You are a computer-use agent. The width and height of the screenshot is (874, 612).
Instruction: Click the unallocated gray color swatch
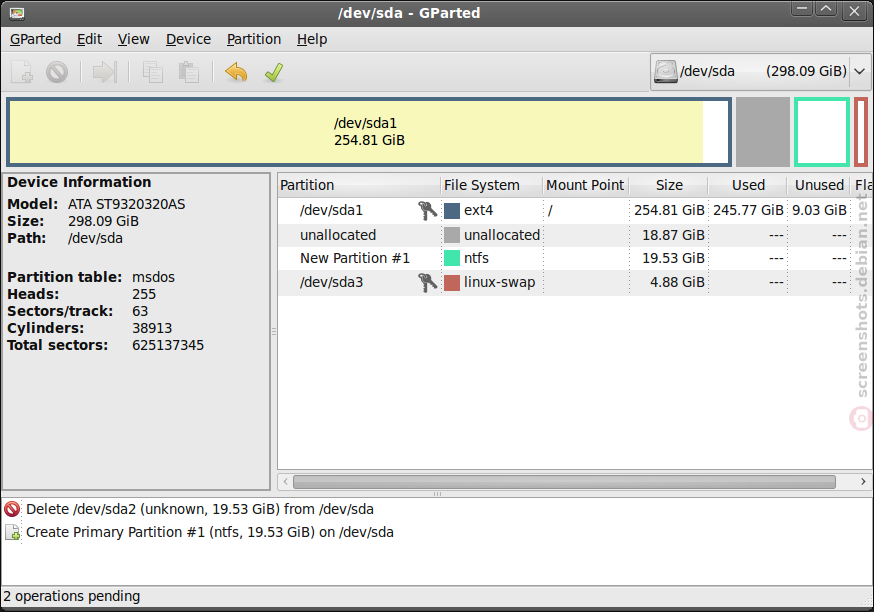452,235
